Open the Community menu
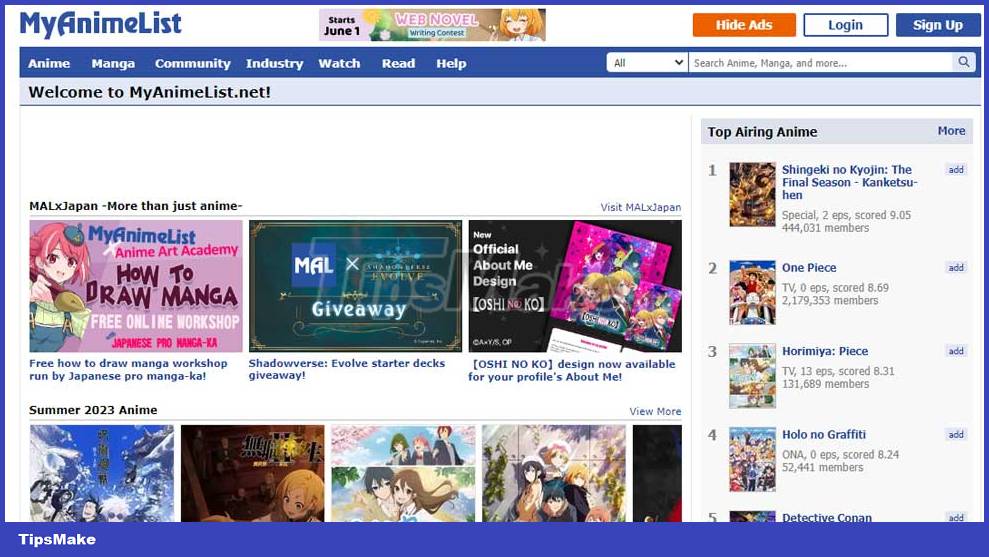 (x=192, y=63)
